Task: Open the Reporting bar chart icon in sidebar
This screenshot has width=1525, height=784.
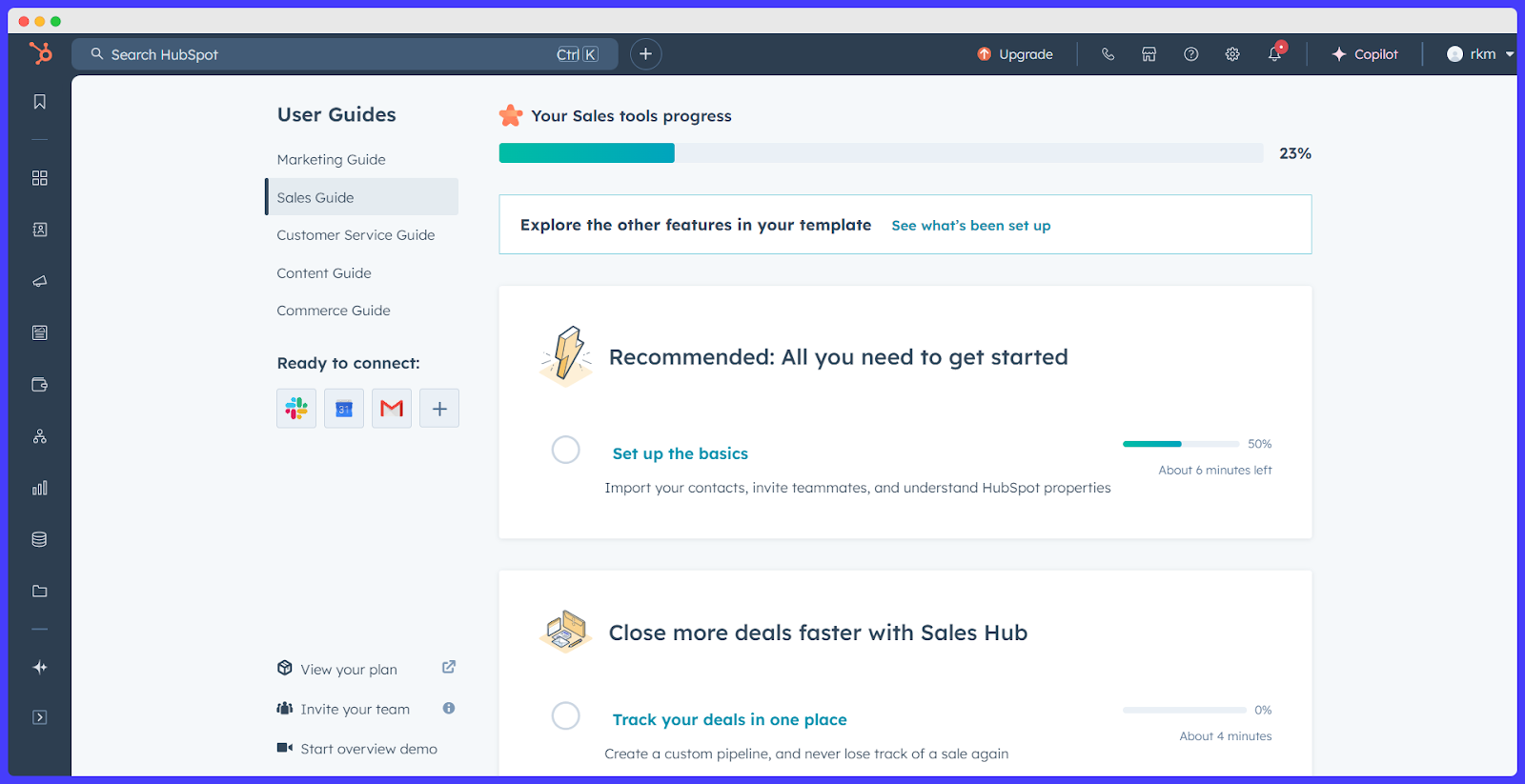Action: (40, 488)
